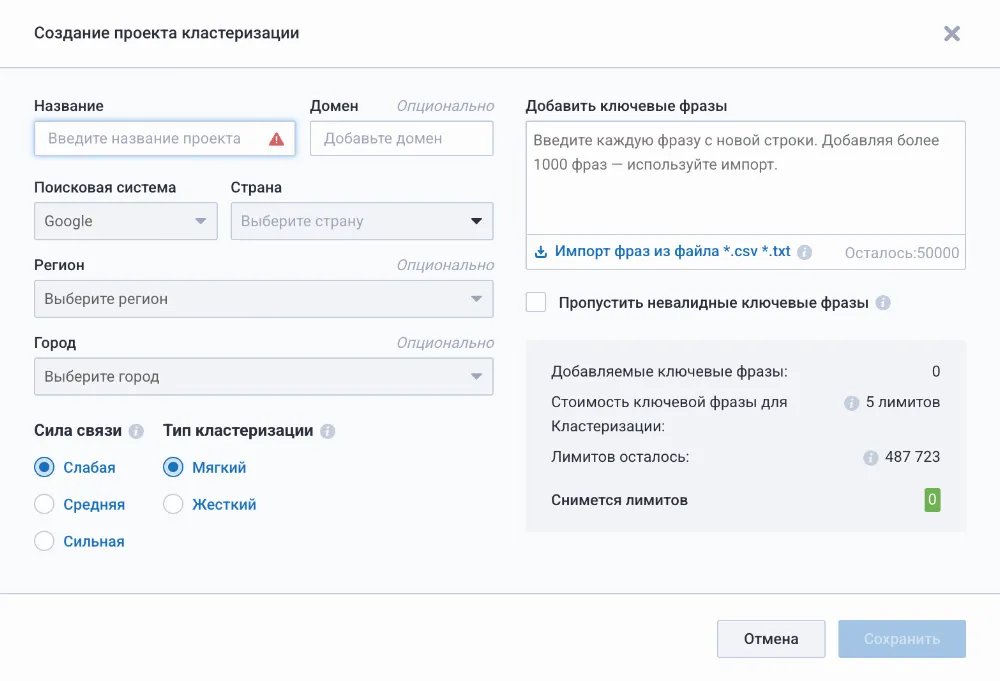Image resolution: width=1000 pixels, height=681 pixels.
Task: Click the key phrases text area
Action: pos(746,178)
